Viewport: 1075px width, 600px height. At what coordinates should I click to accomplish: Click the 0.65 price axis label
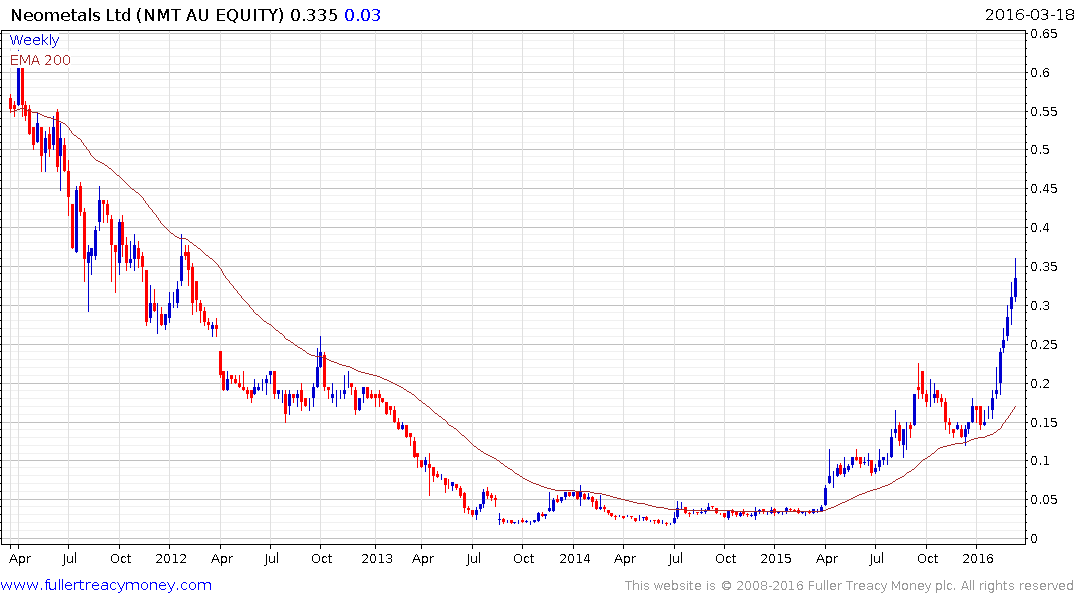(x=1043, y=34)
